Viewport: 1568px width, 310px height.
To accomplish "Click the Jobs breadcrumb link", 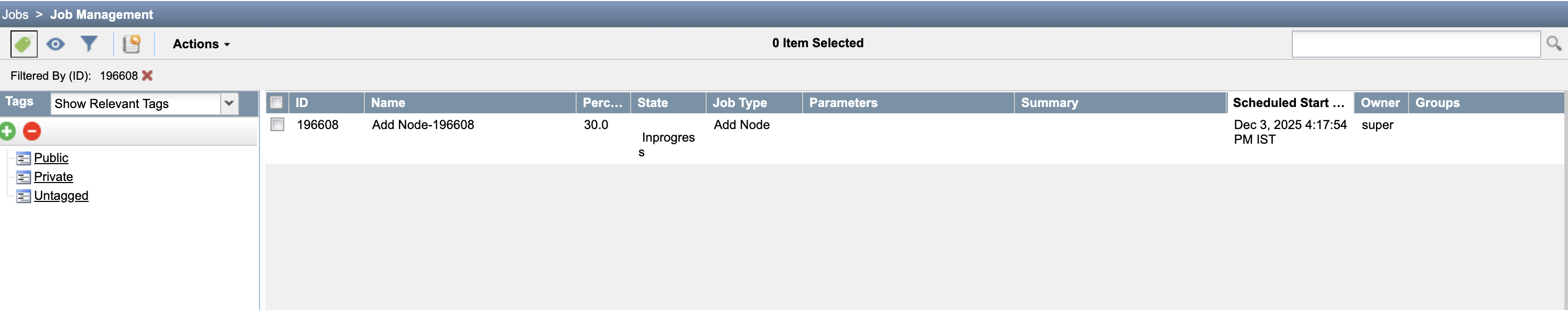I will pos(15,15).
